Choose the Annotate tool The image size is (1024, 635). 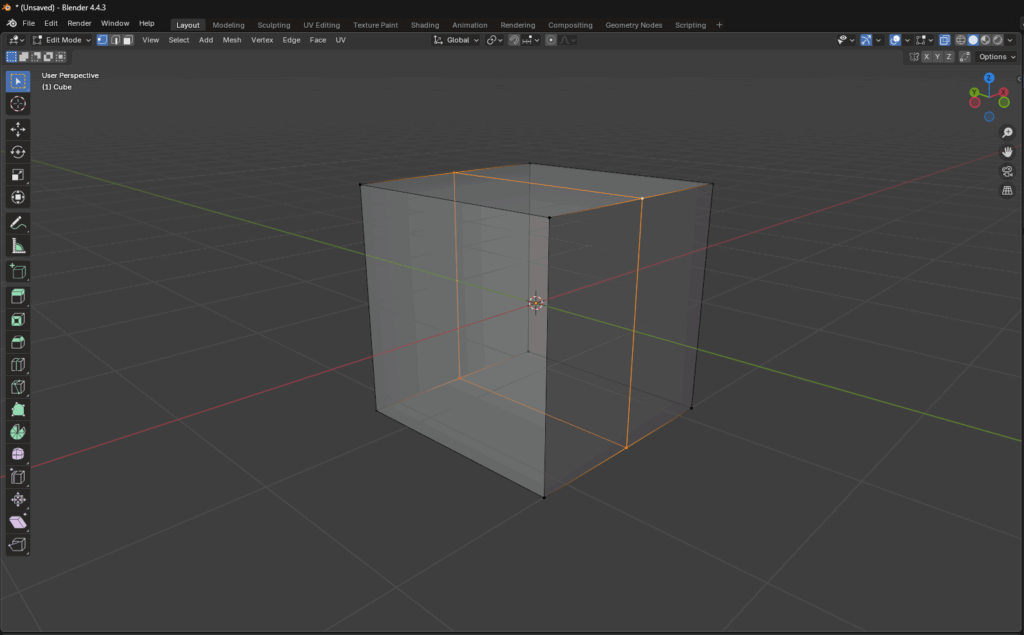[x=18, y=223]
